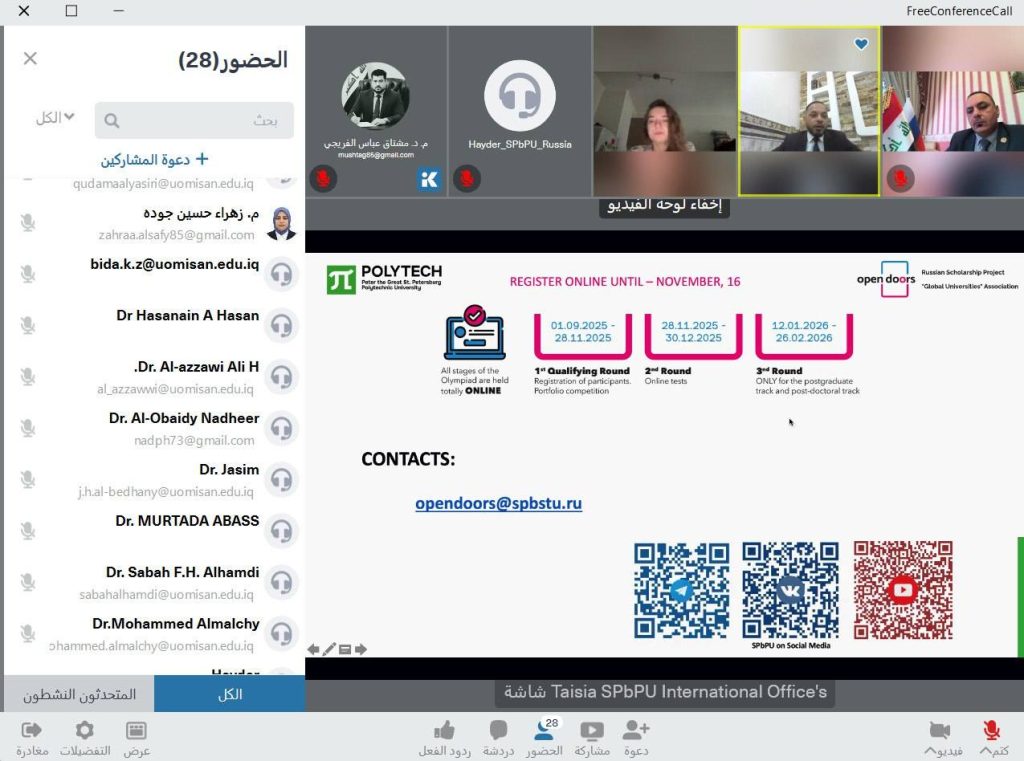Toggle the camera video (فيديو) button

[x=940, y=731]
